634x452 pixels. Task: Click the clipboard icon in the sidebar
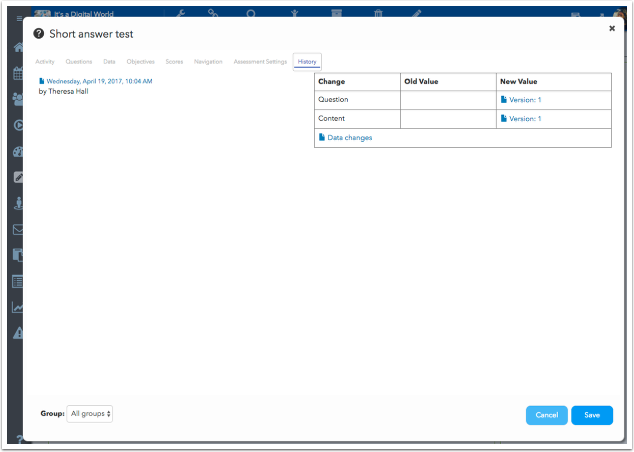pos(18,255)
